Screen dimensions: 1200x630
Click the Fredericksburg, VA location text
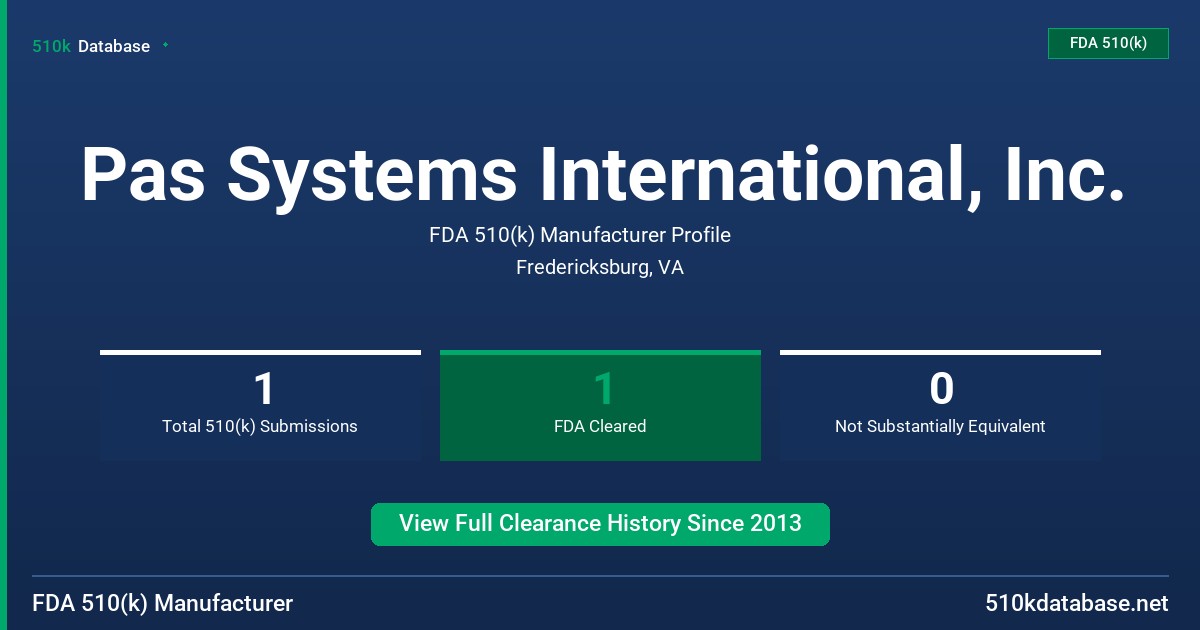[600, 267]
